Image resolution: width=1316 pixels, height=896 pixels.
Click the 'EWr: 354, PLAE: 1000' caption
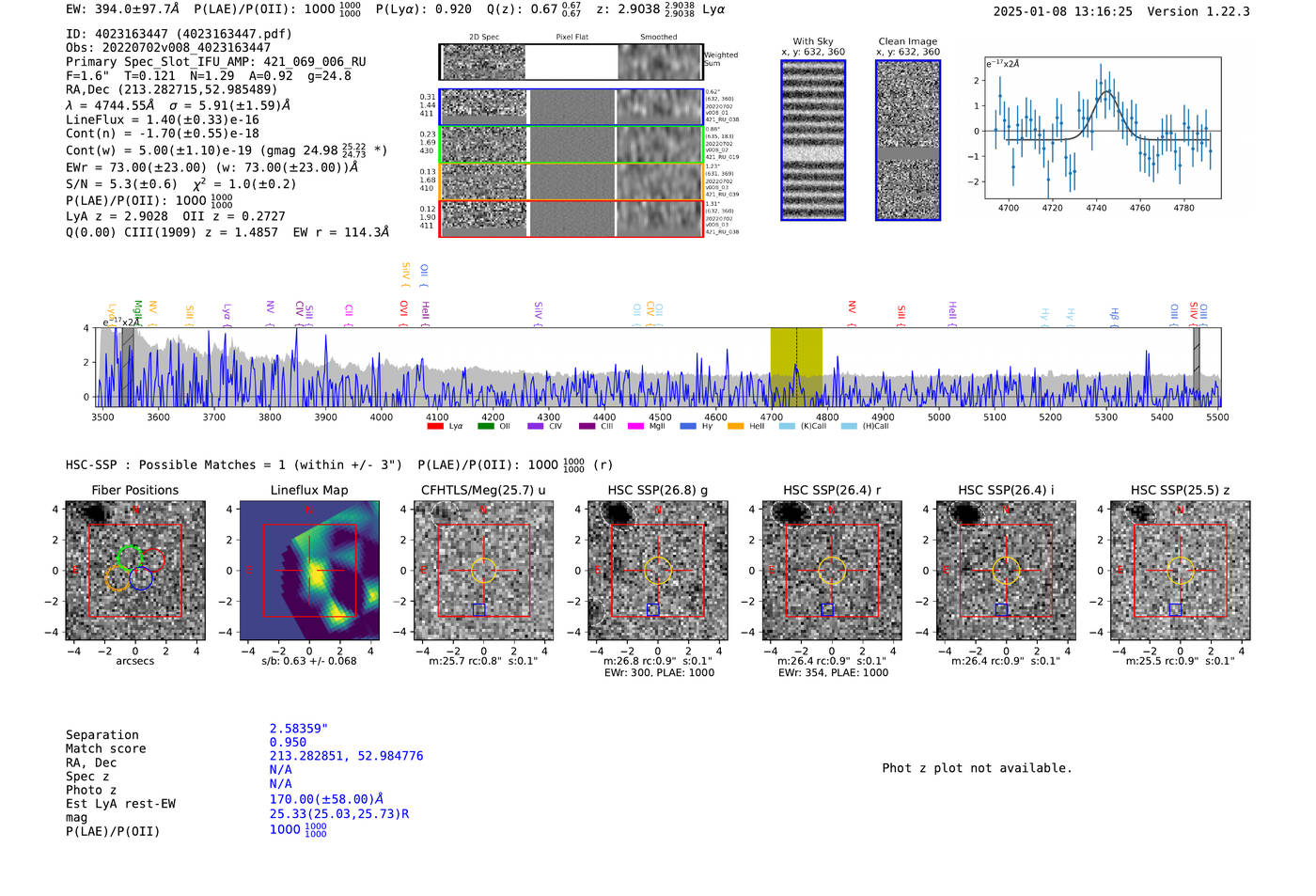coord(833,673)
